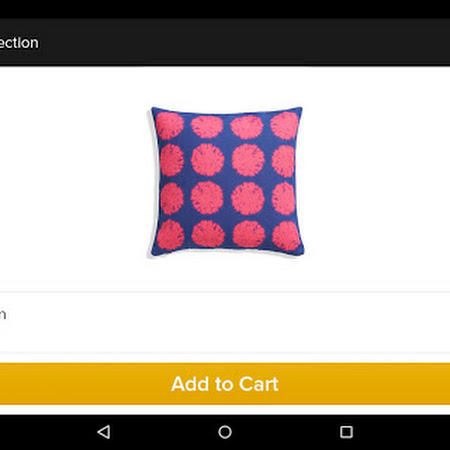Click the white area right of the pillow

[x=377, y=180]
